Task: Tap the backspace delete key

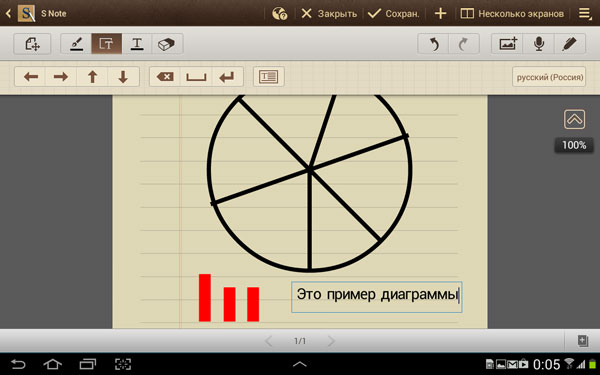Action: point(165,77)
